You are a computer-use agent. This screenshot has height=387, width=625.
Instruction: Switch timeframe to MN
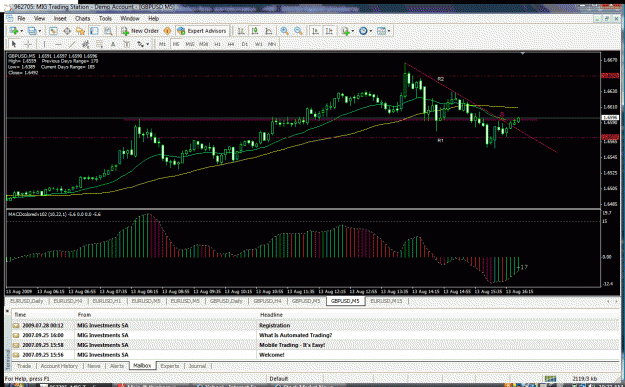(x=272, y=44)
